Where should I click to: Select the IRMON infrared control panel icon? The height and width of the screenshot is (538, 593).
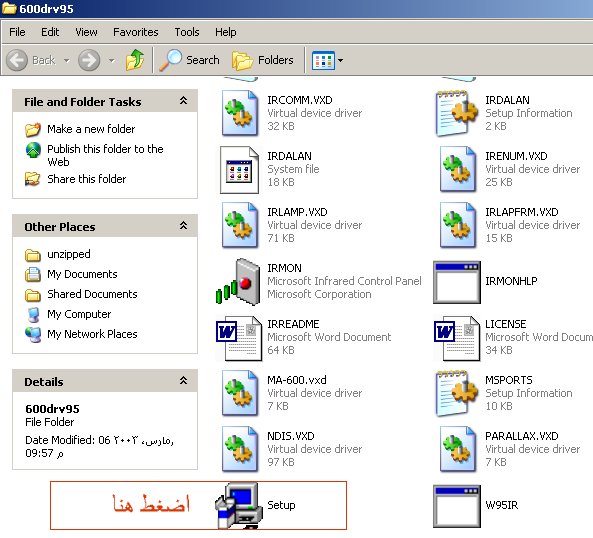(238, 282)
